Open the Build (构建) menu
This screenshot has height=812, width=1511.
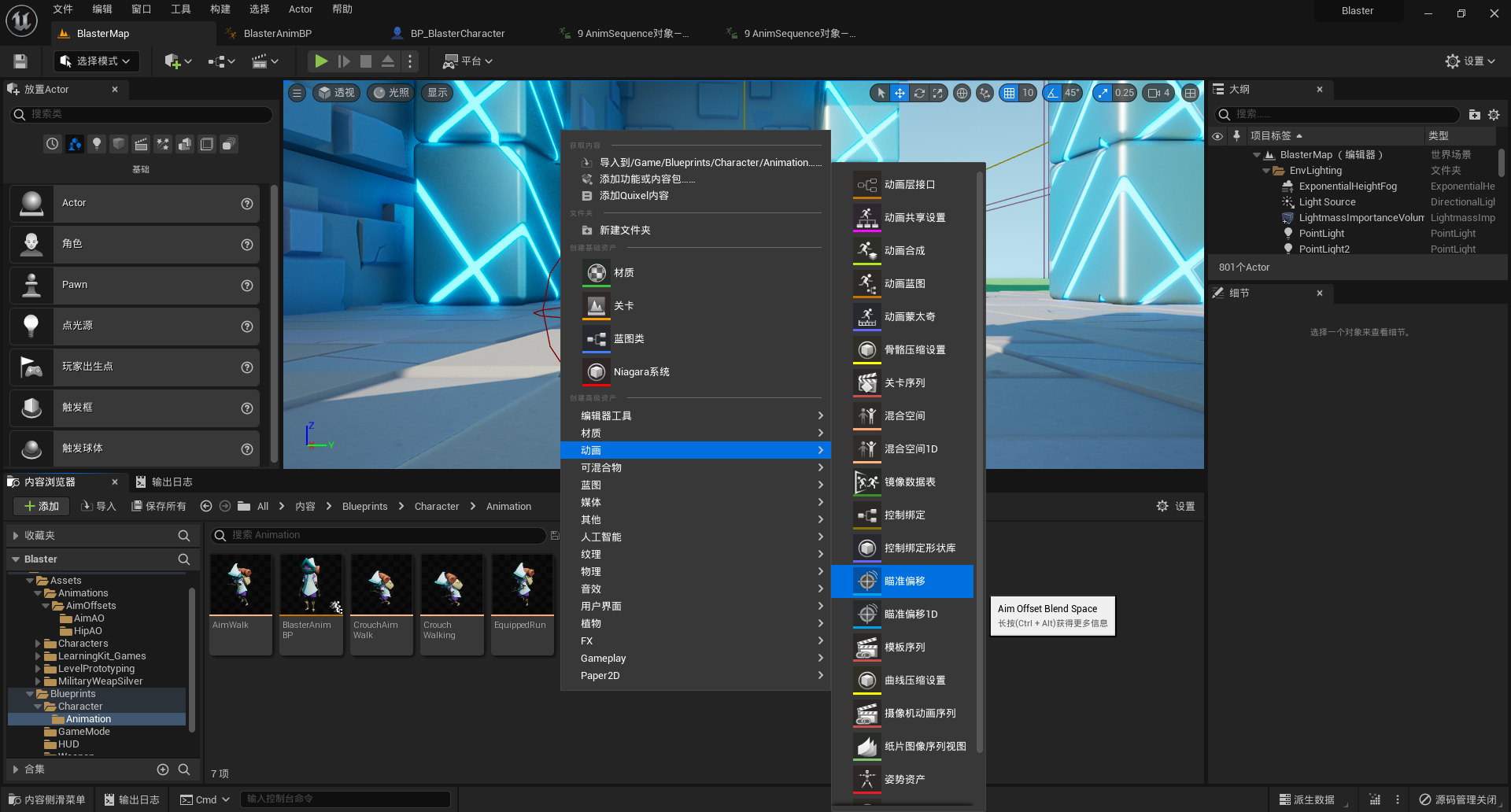click(x=220, y=9)
